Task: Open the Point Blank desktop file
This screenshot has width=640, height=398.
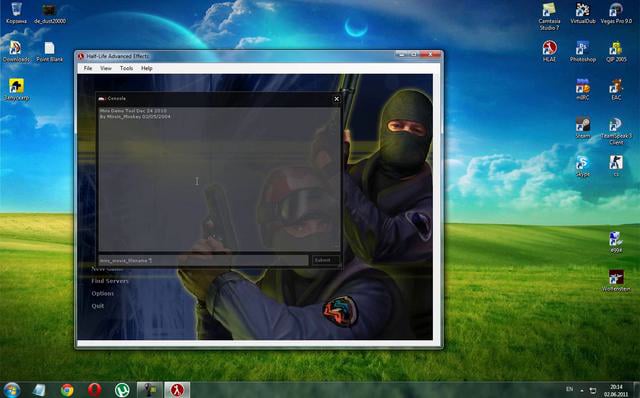Action: 49,51
